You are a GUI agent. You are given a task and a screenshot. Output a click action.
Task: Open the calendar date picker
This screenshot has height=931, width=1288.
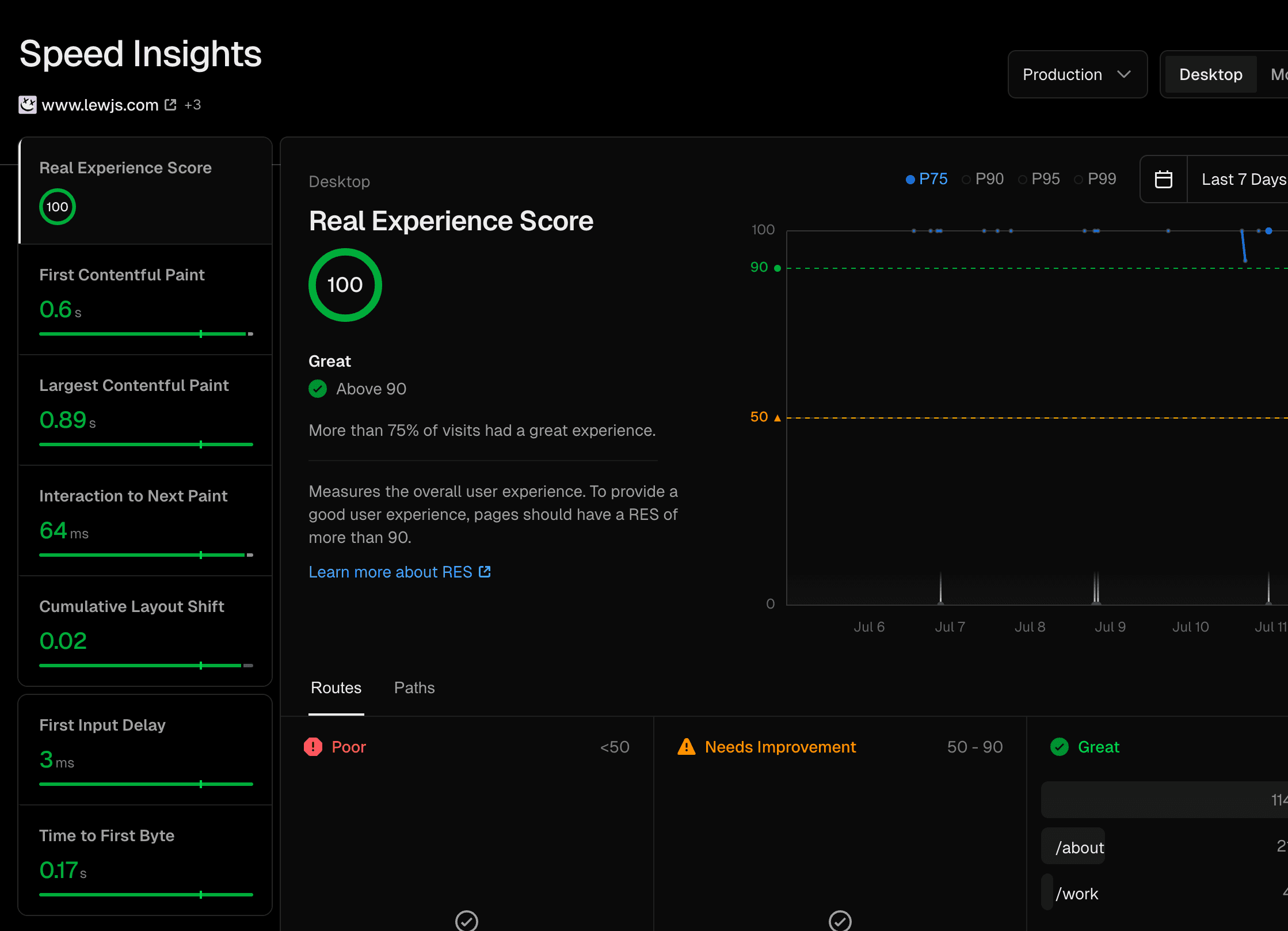(x=1164, y=179)
